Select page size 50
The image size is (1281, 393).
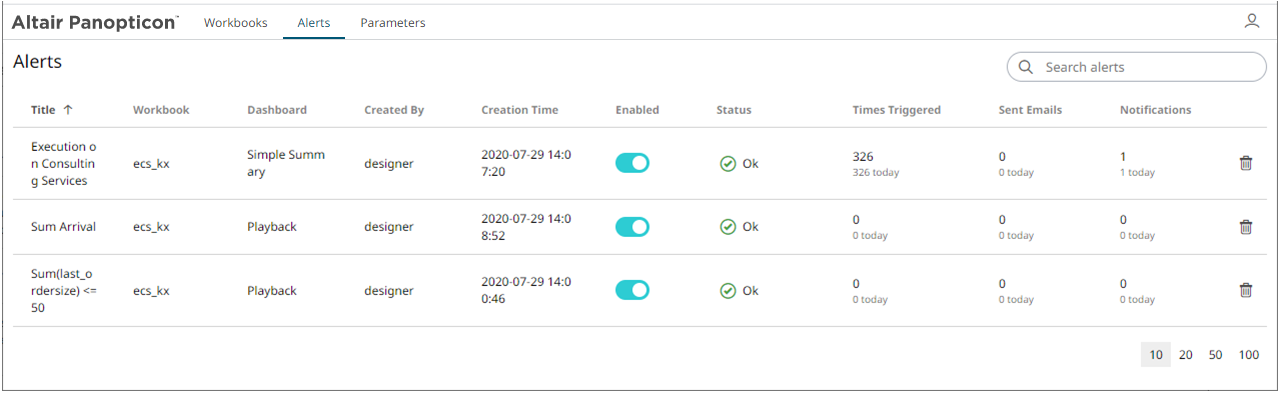pos(1215,355)
